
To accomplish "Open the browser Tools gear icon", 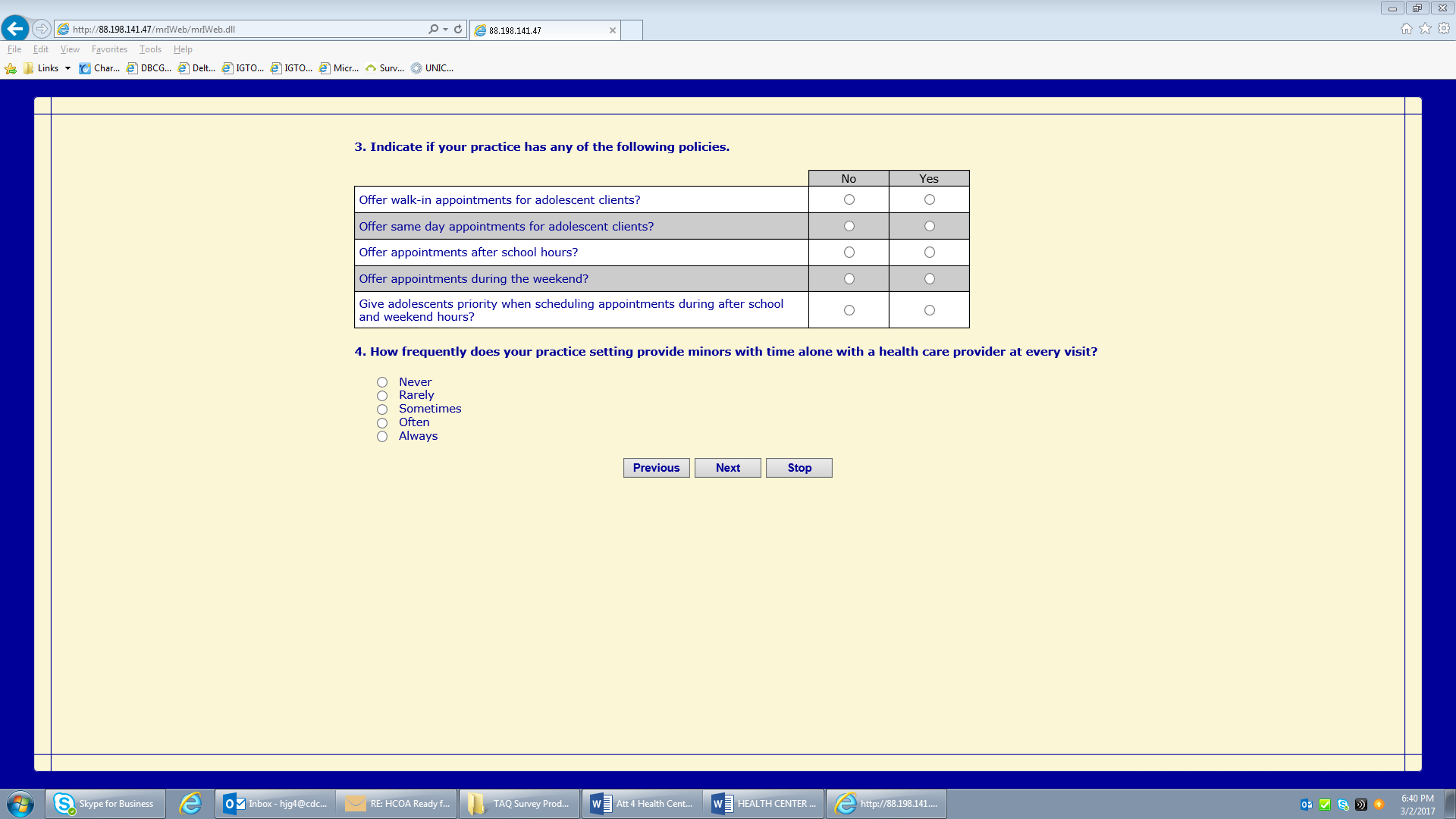I will pos(1444,29).
